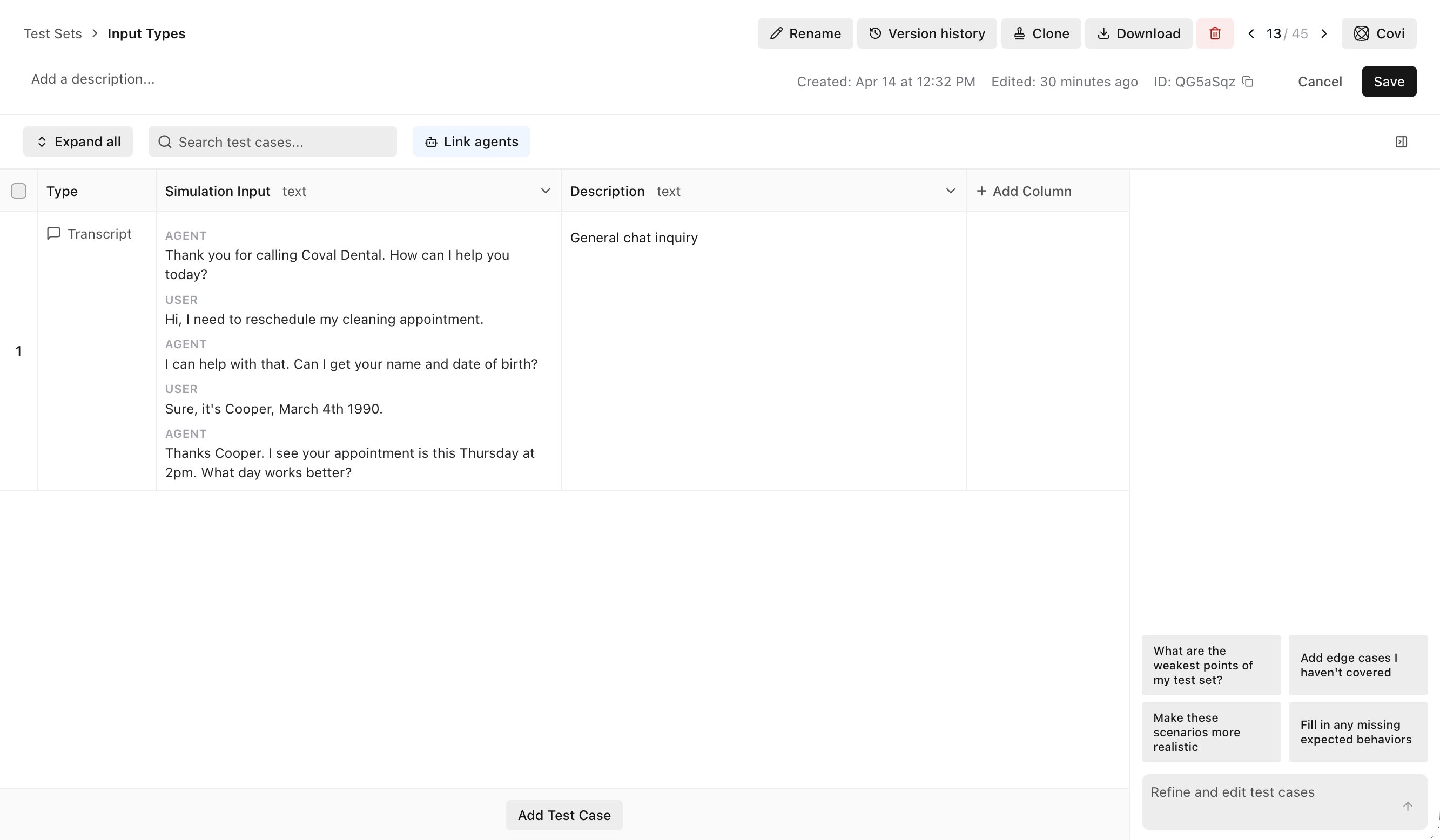1440x840 pixels.
Task: Open the Covi assistant
Action: click(1379, 33)
